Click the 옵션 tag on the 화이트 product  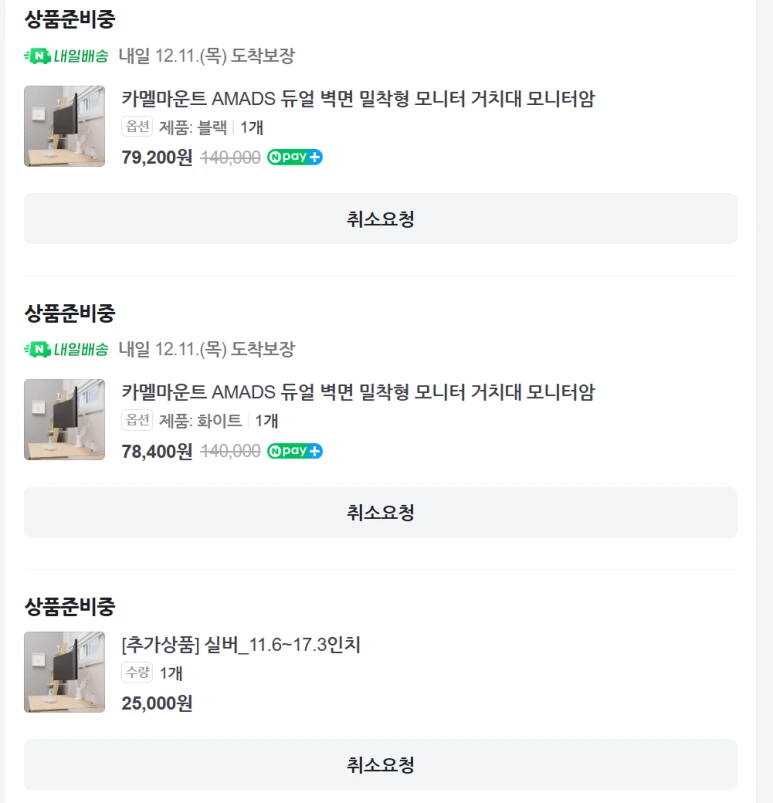[x=137, y=421]
